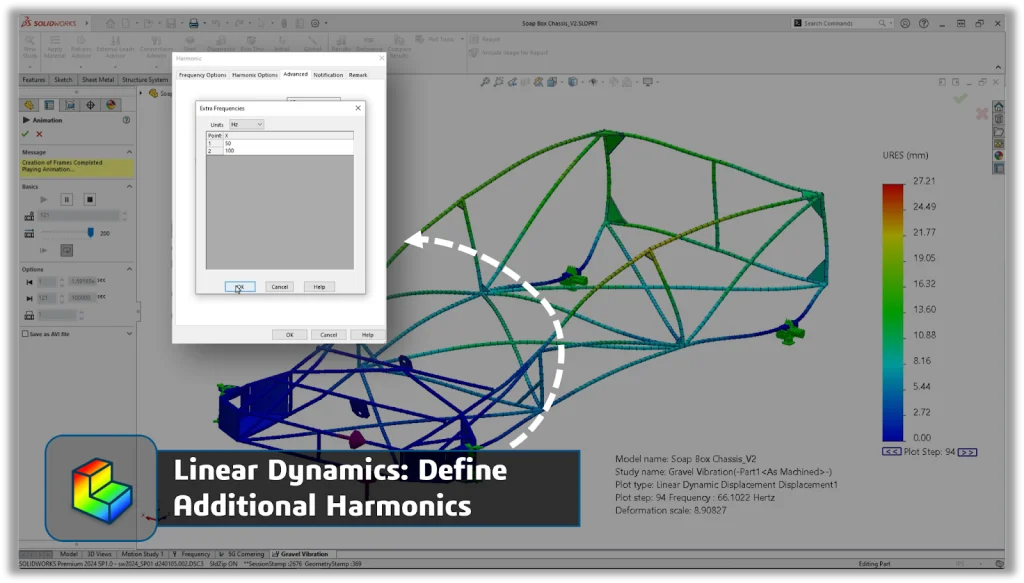Open the Frequency Options tab

pyautogui.click(x=202, y=75)
